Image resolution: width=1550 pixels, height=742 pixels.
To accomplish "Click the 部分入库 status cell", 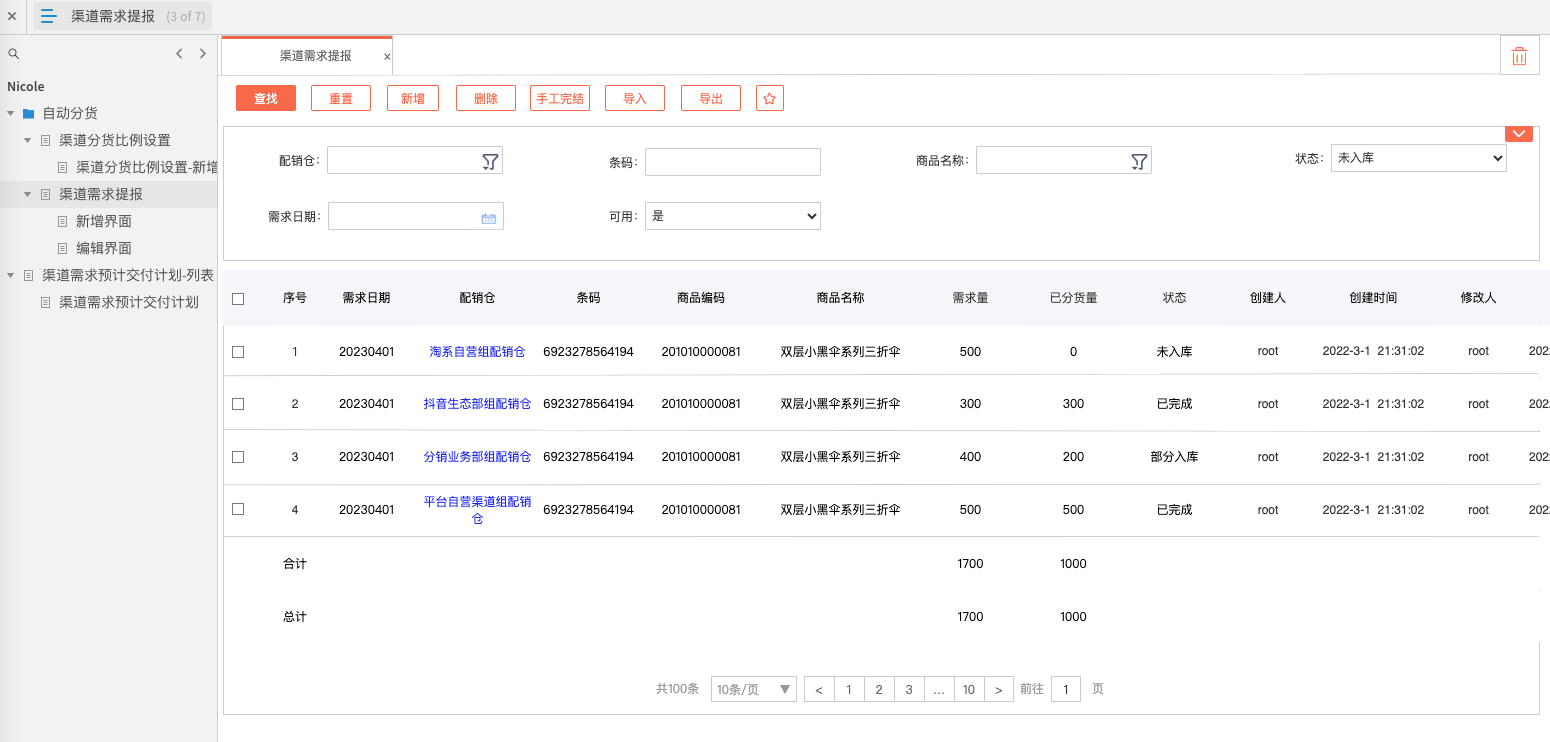I will click(1174, 457).
